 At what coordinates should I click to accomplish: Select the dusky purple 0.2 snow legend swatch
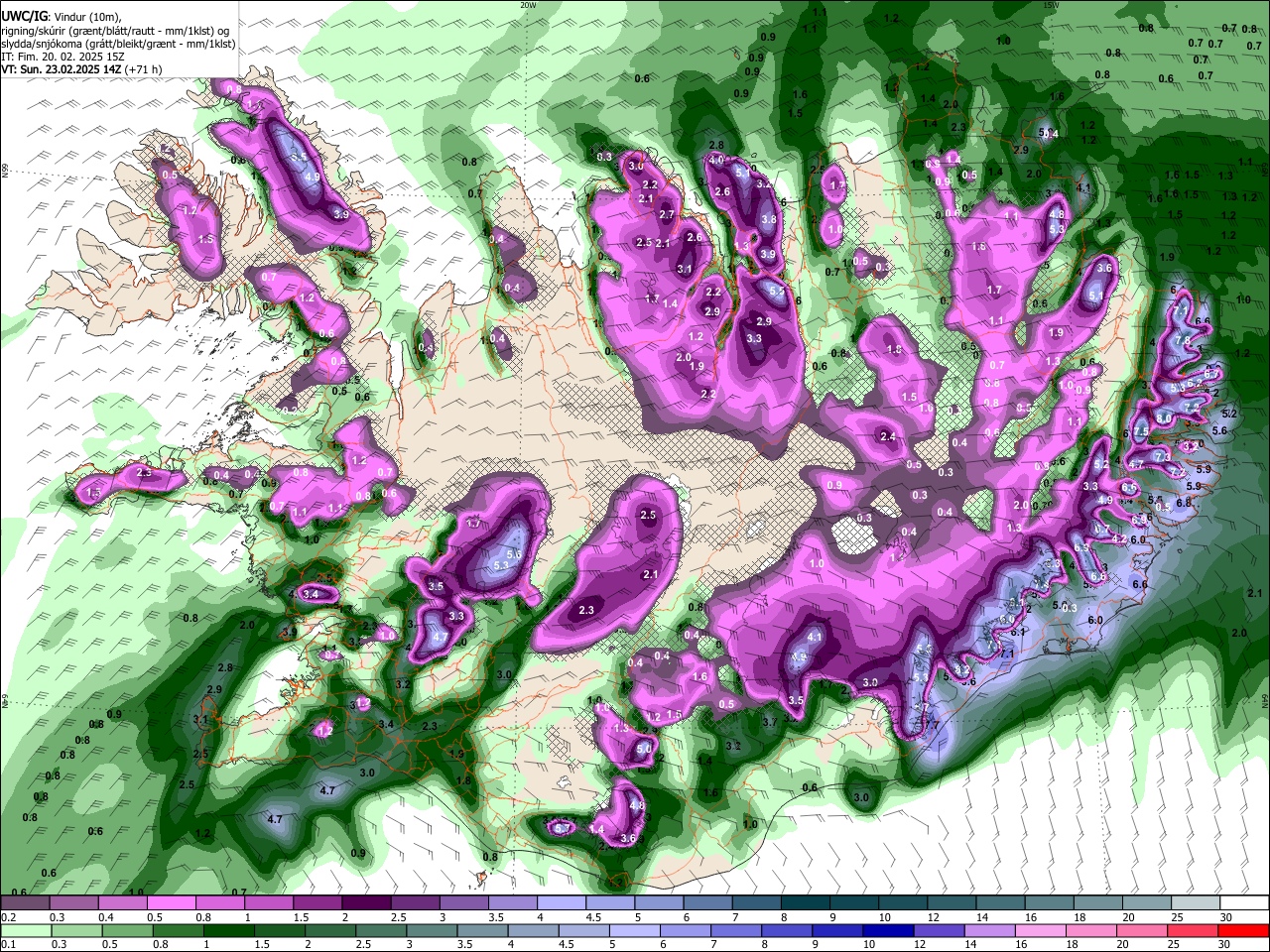25,902
